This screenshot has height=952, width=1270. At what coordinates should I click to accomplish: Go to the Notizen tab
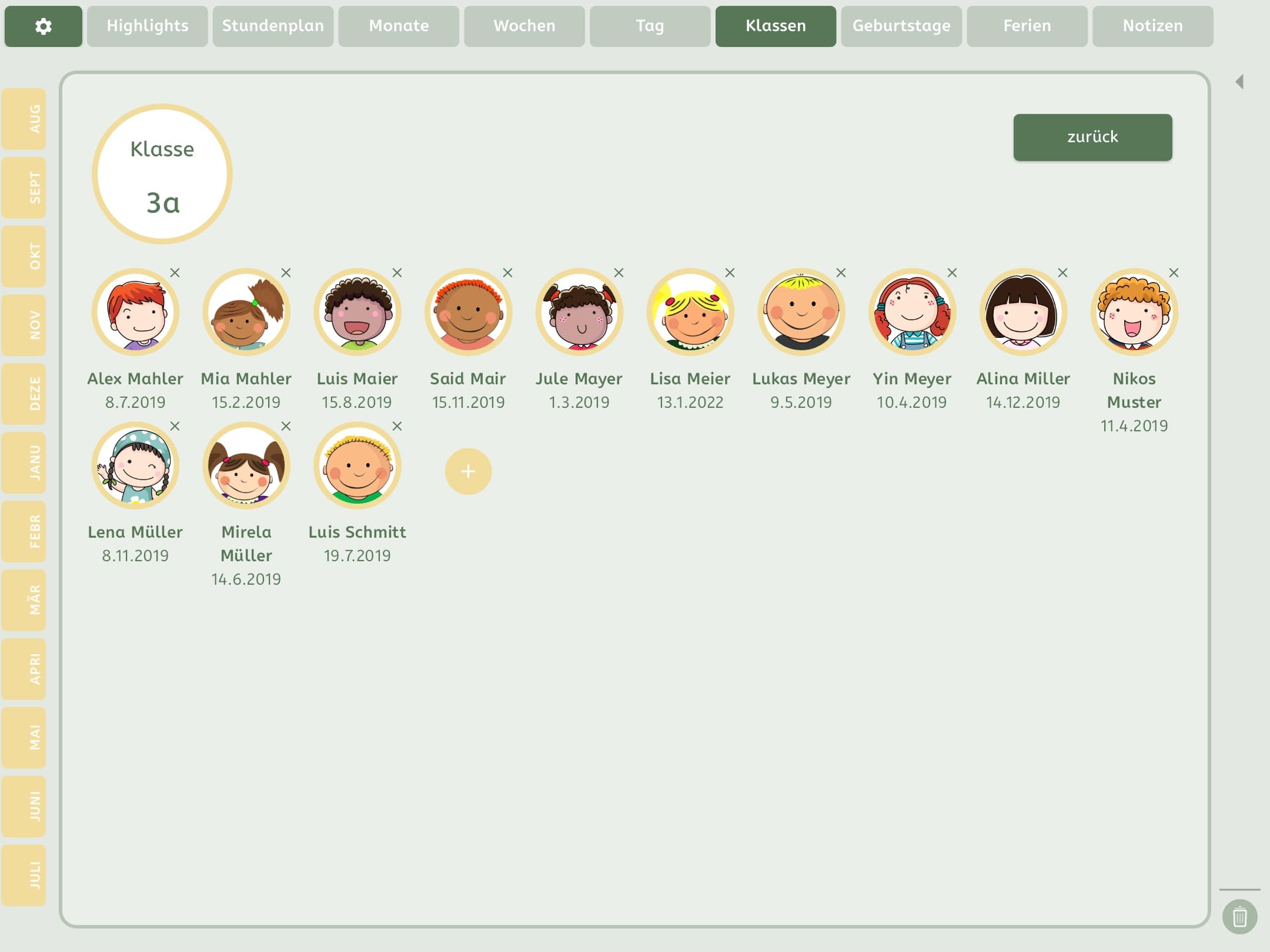point(1152,26)
